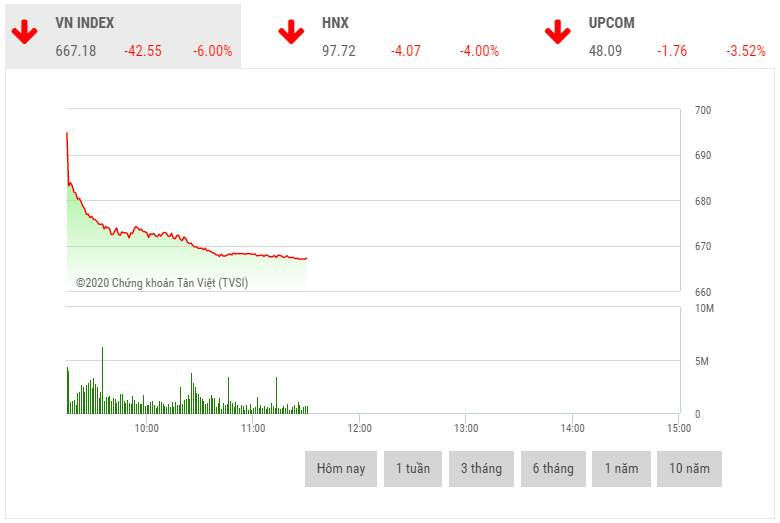The height and width of the screenshot is (523, 780).
Task: Click the opening peak of the red price line
Action: pos(67,133)
